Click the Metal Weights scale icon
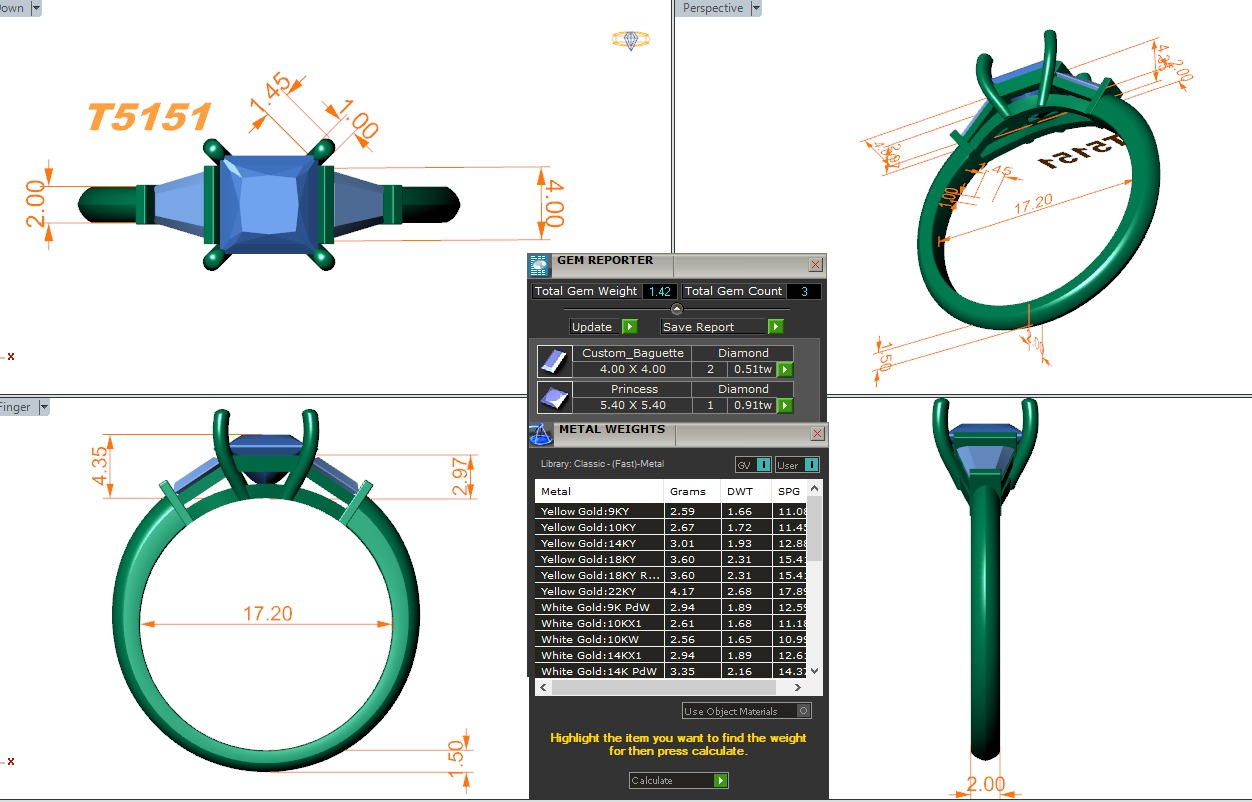This screenshot has height=802, width=1252. (x=540, y=434)
